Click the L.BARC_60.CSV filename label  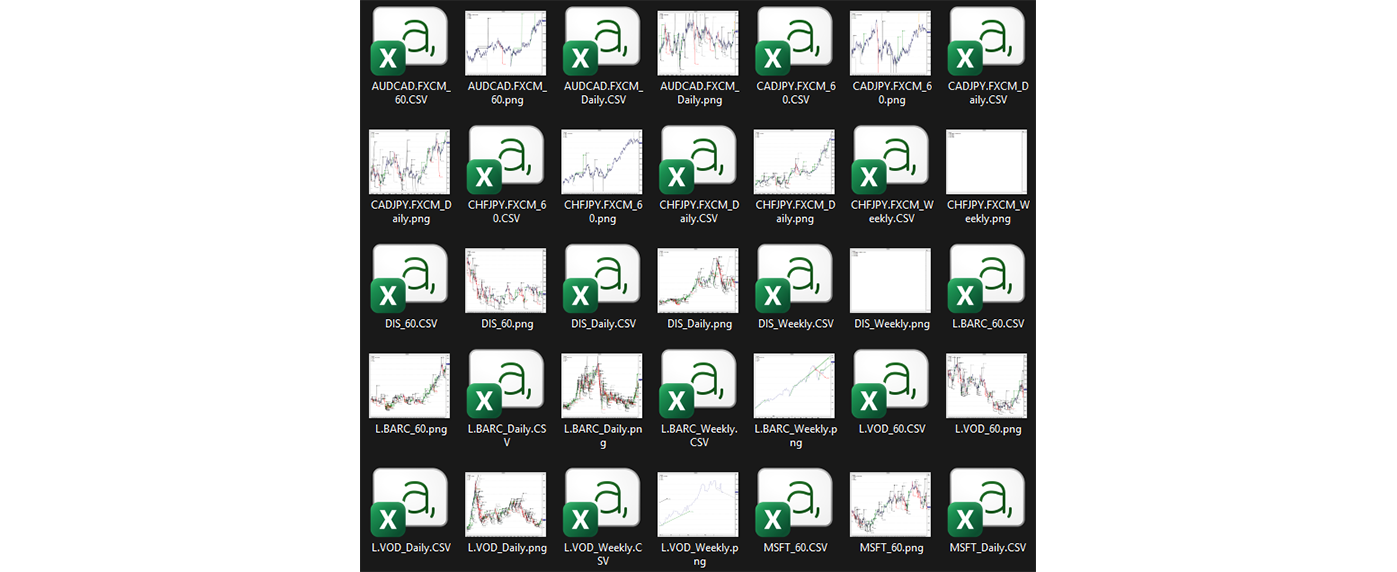point(987,324)
